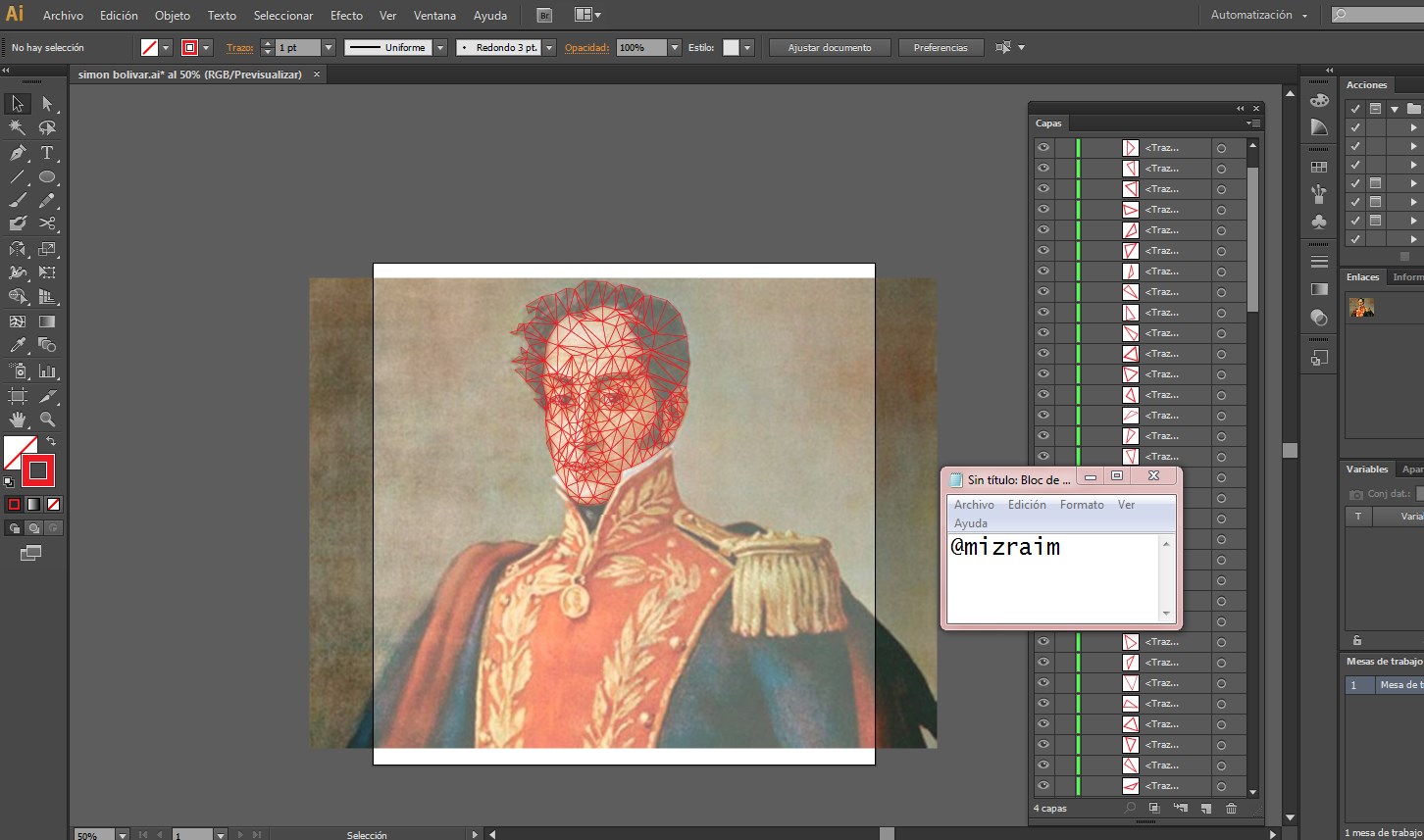Pick the Symbol Sprayer tool

[18, 371]
